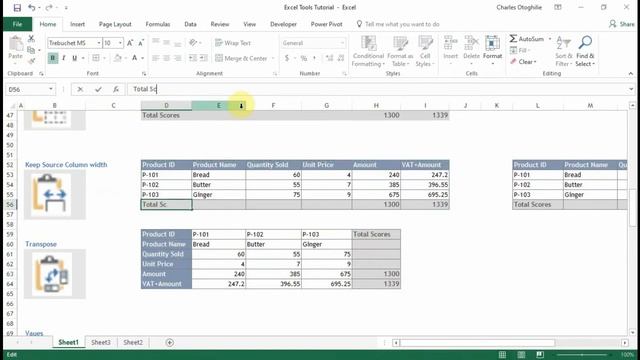Open Conditional Formatting
This screenshot has width=640, height=360.
pos(368,51)
